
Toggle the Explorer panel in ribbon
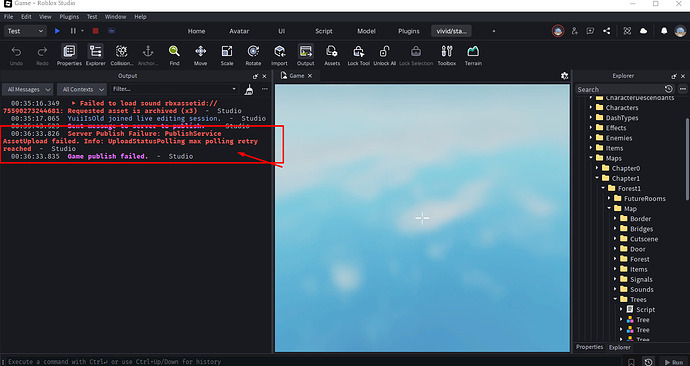[x=95, y=55]
